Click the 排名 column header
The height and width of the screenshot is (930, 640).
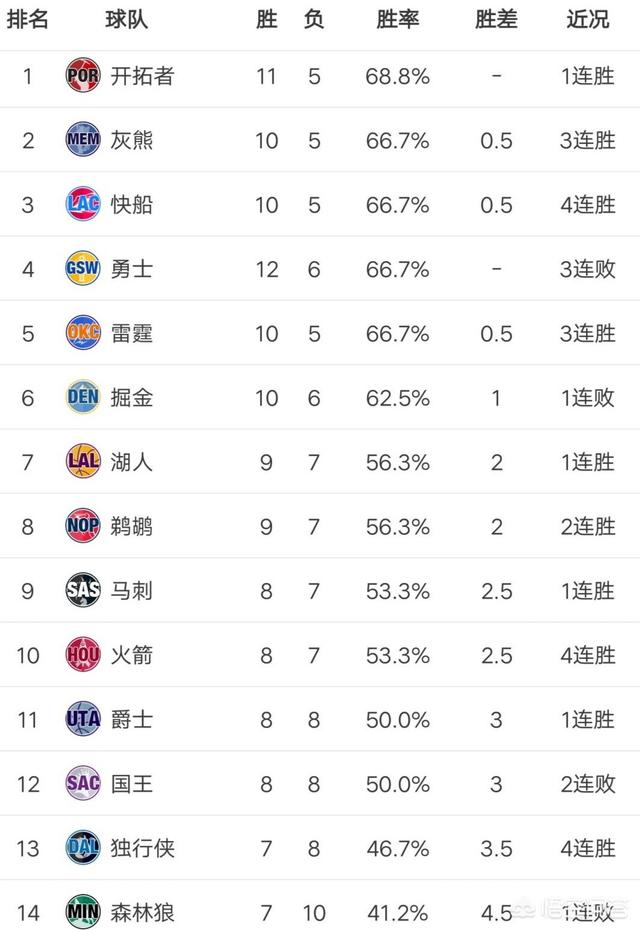coord(28,20)
